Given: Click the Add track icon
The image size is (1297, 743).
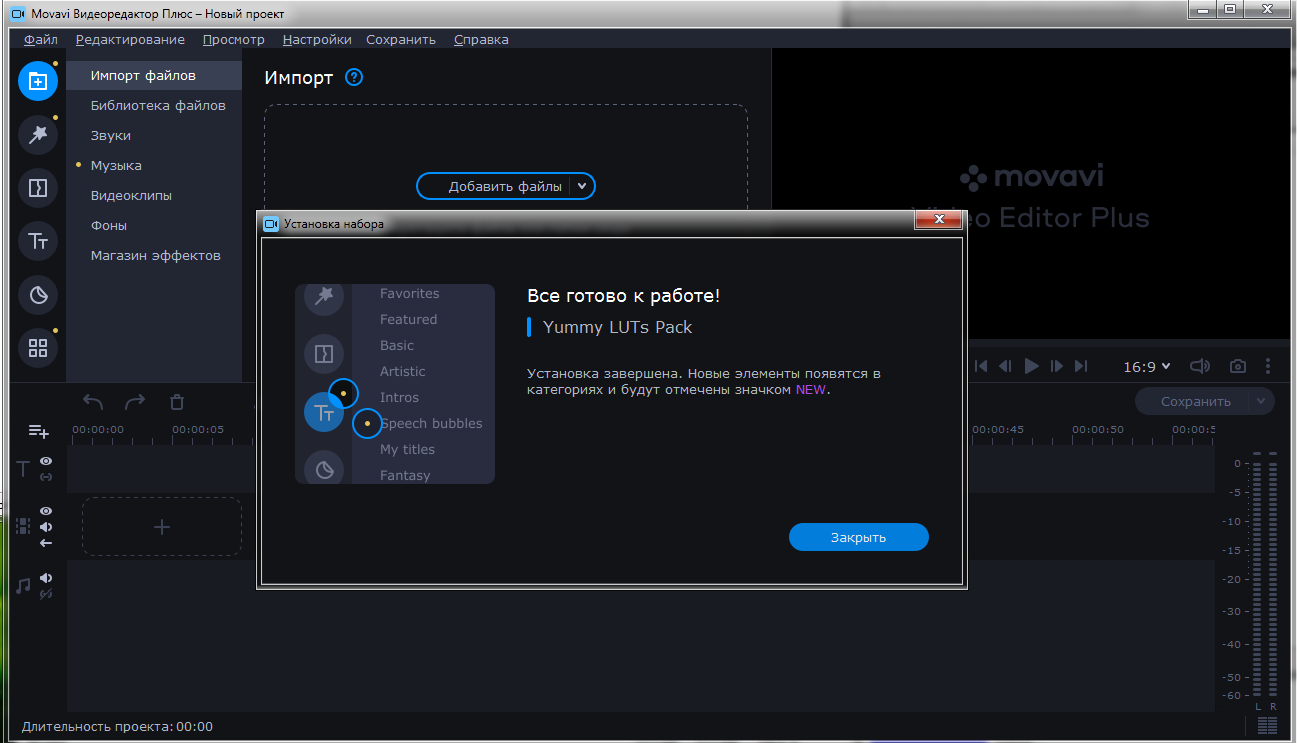Looking at the screenshot, I should pyautogui.click(x=38, y=431).
